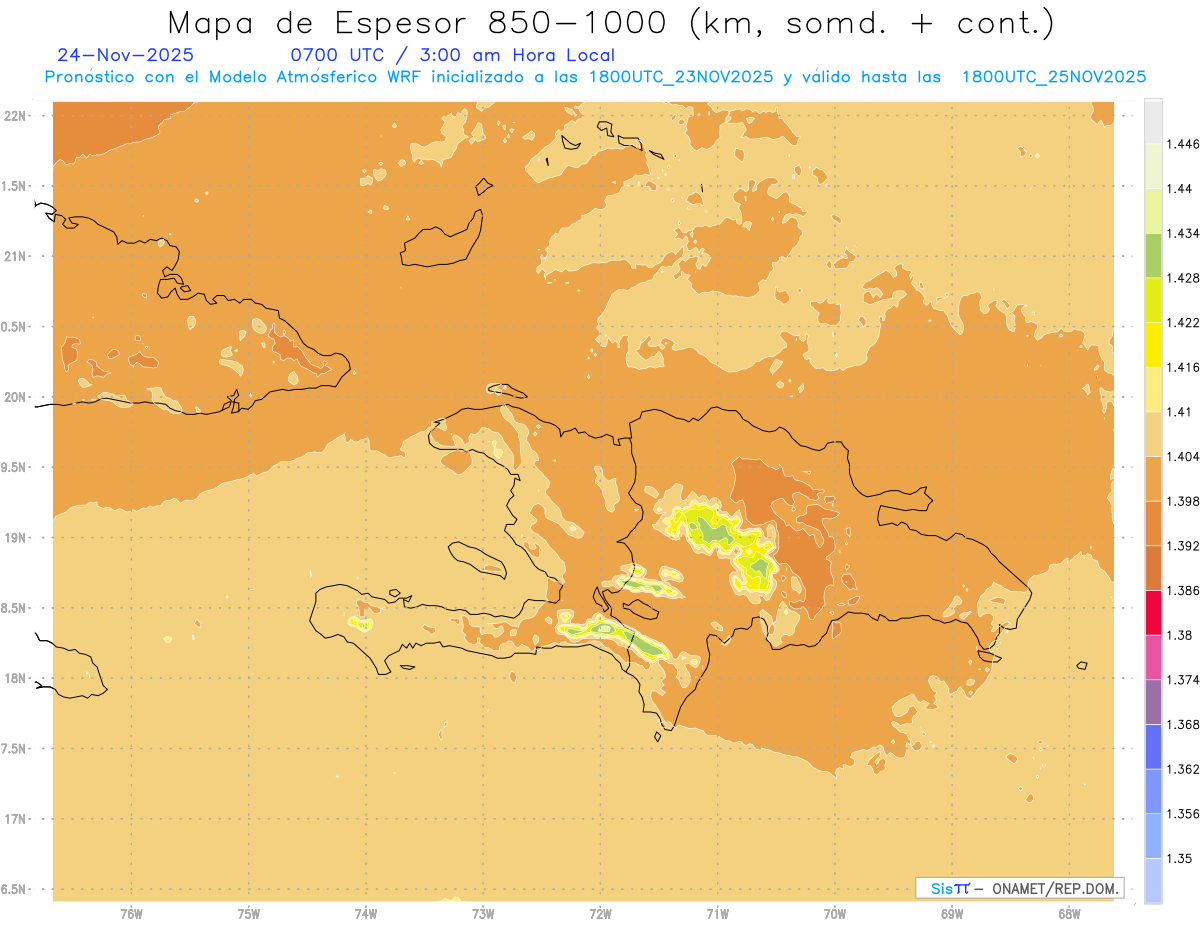Click the colorbar value '1.434'

tap(1183, 233)
